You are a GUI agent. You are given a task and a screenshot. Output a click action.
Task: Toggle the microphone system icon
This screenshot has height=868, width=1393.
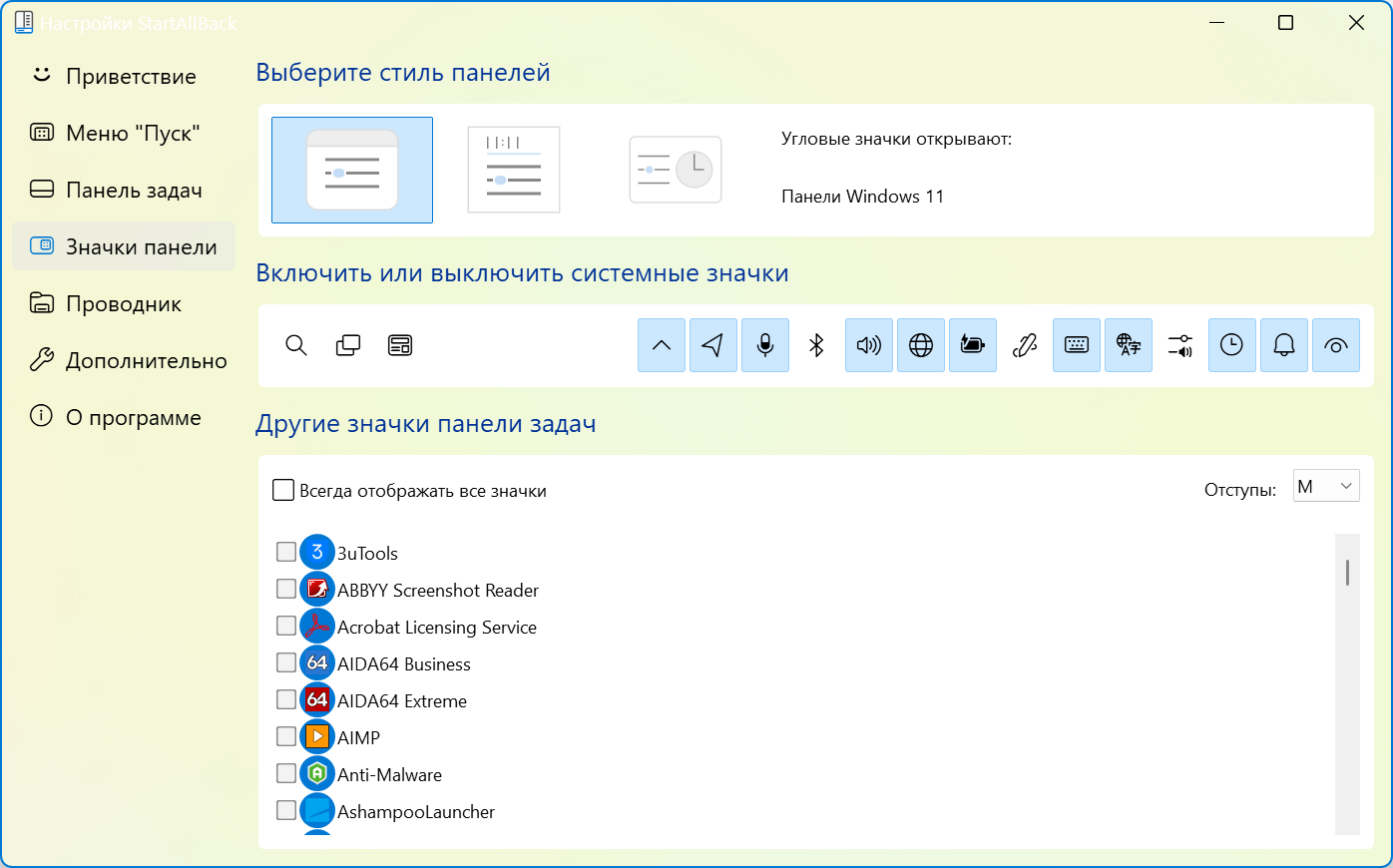(765, 345)
